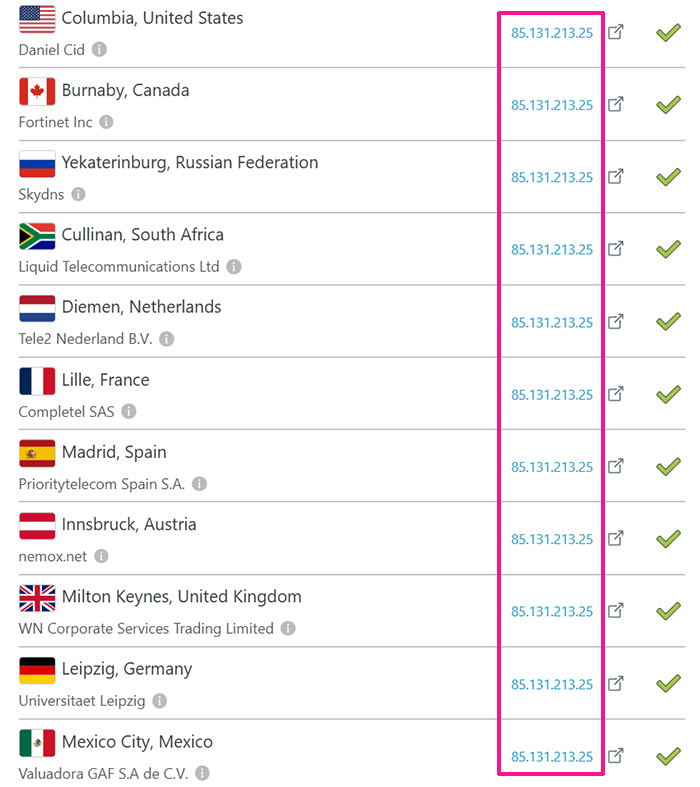Open external link icon for Innsbruck, Austria
Image resolution: width=700 pixels, height=787 pixels.
pyautogui.click(x=617, y=538)
